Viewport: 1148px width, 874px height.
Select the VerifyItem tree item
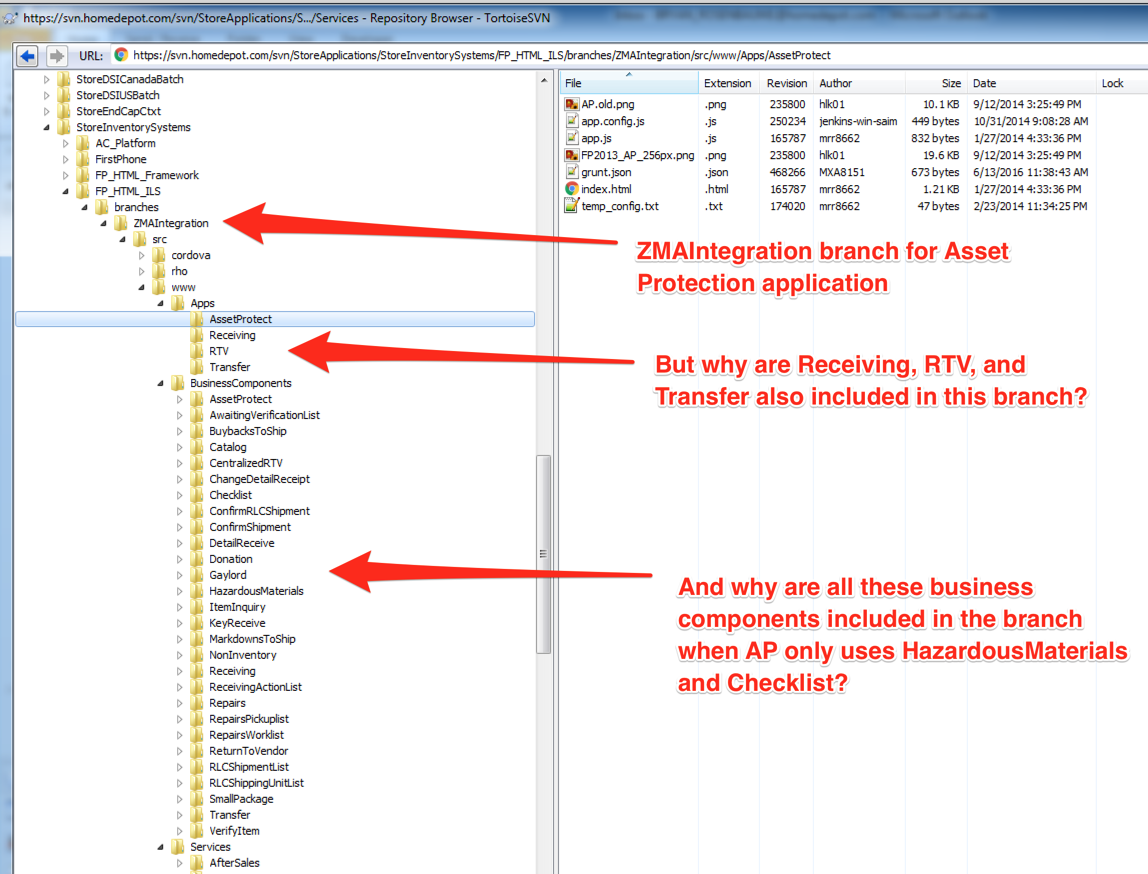click(x=234, y=831)
